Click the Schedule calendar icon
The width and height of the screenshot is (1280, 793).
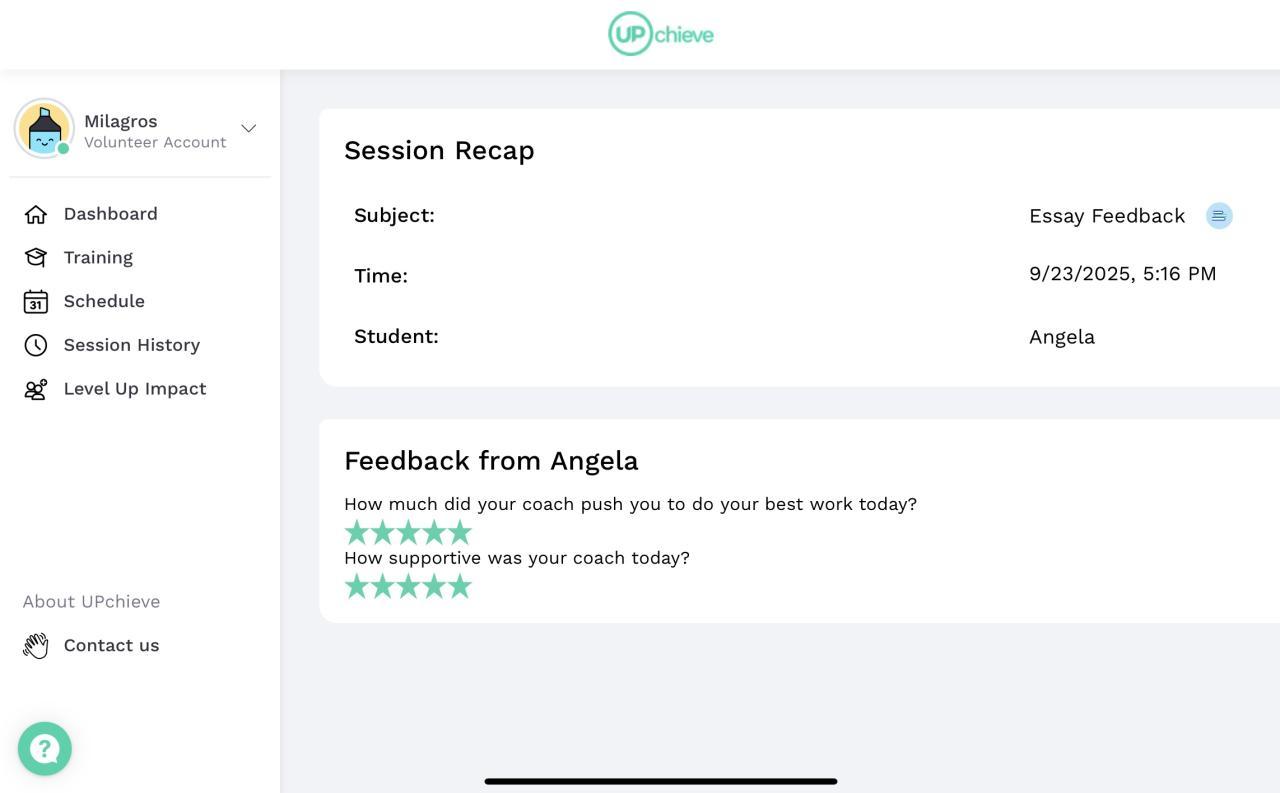36,302
